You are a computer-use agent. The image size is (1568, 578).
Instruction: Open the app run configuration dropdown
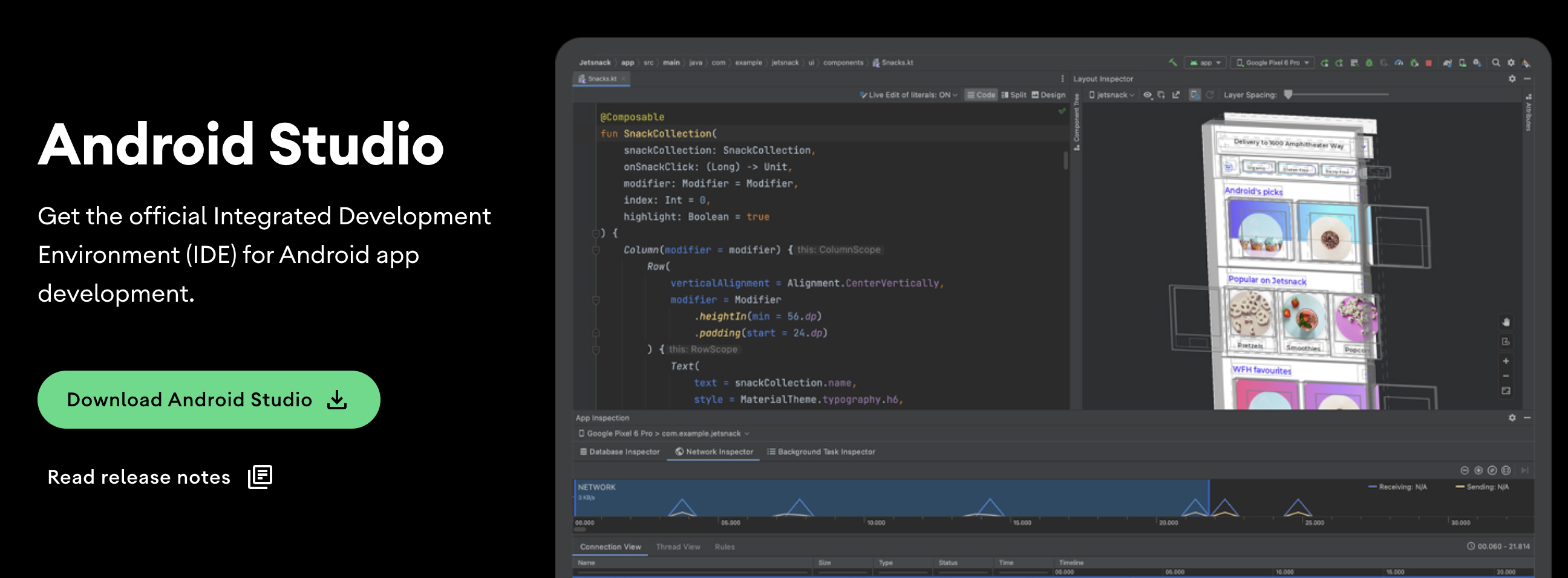coord(1206,63)
